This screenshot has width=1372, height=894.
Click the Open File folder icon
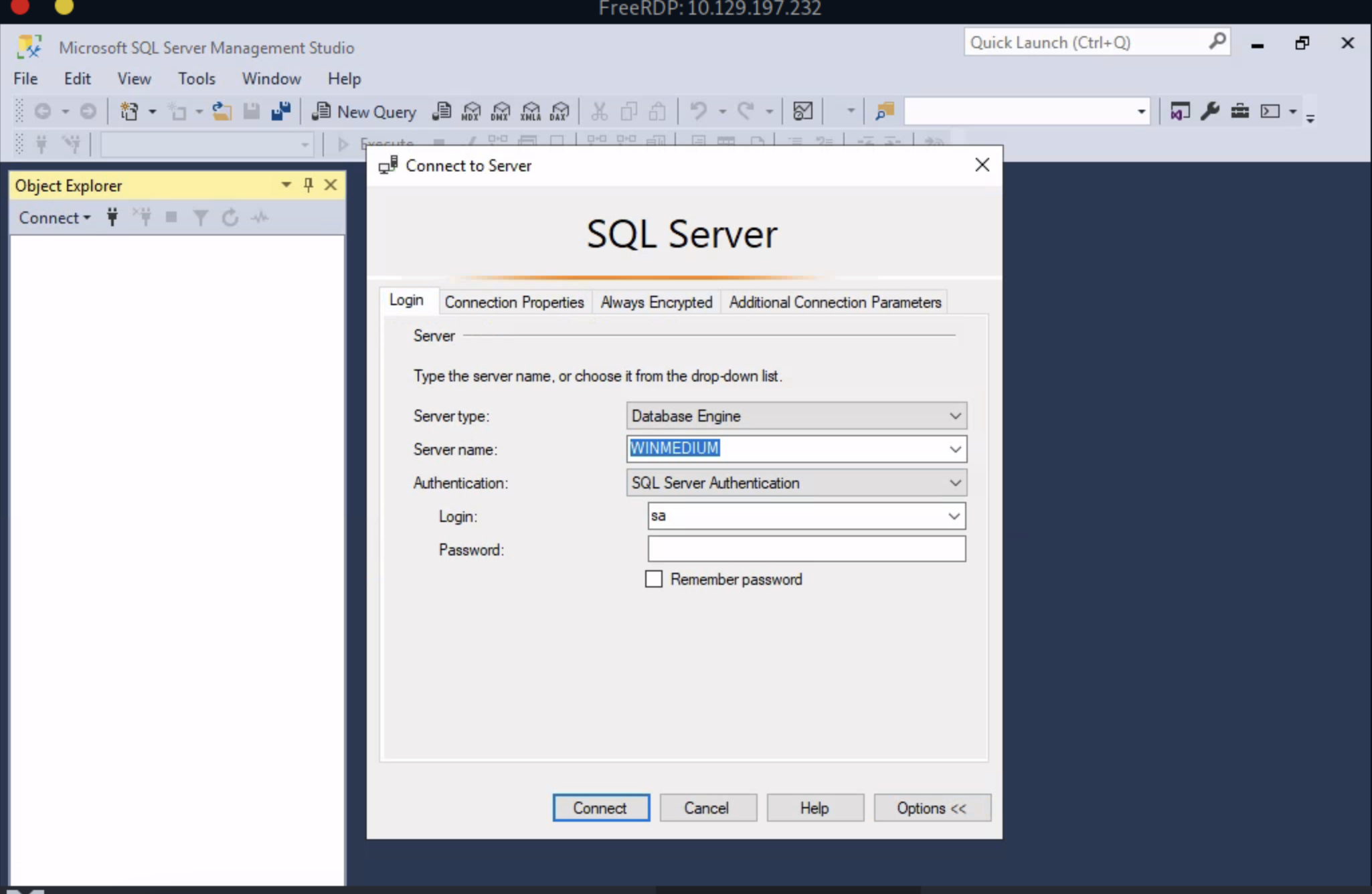(222, 111)
